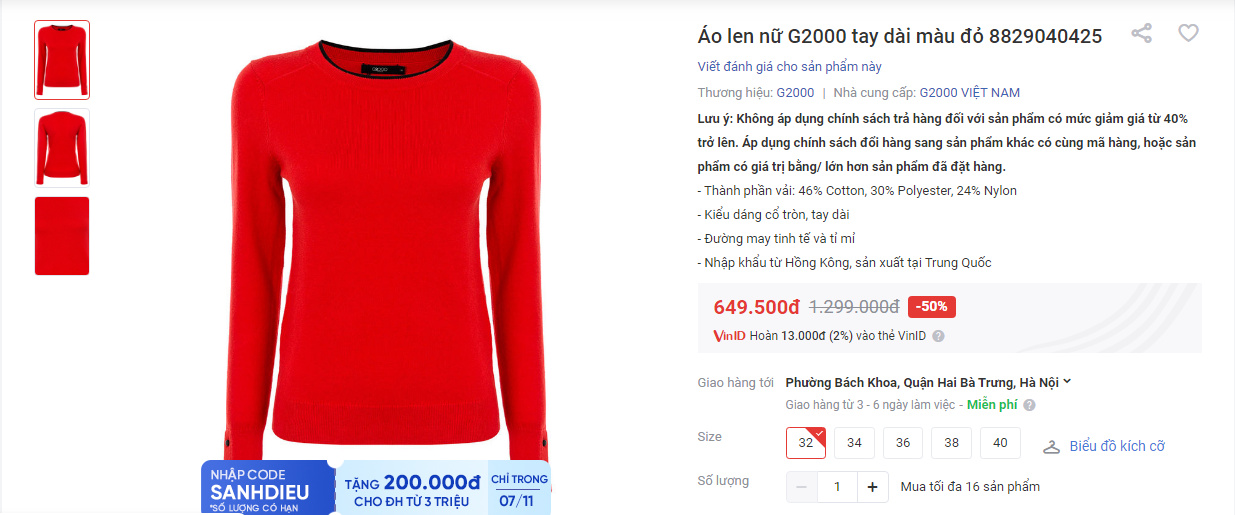Increase quantity with the plus button

pyautogui.click(x=872, y=487)
